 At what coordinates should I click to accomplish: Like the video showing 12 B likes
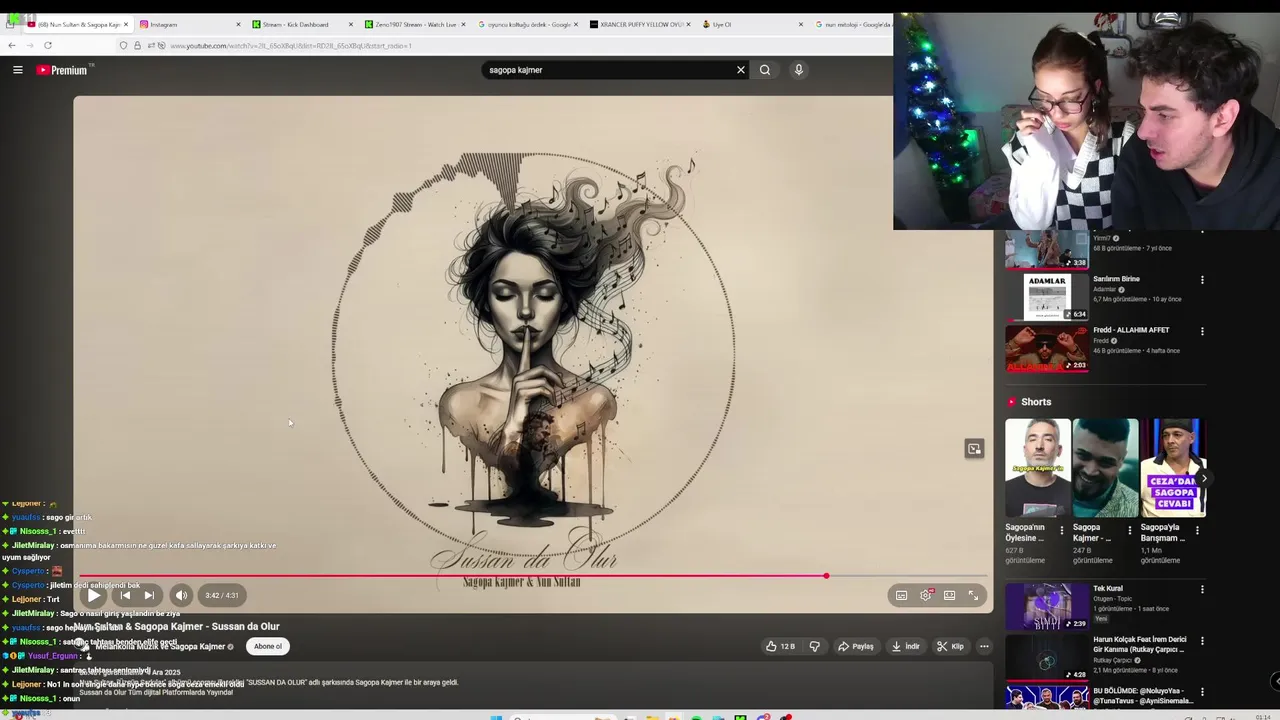tap(780, 646)
